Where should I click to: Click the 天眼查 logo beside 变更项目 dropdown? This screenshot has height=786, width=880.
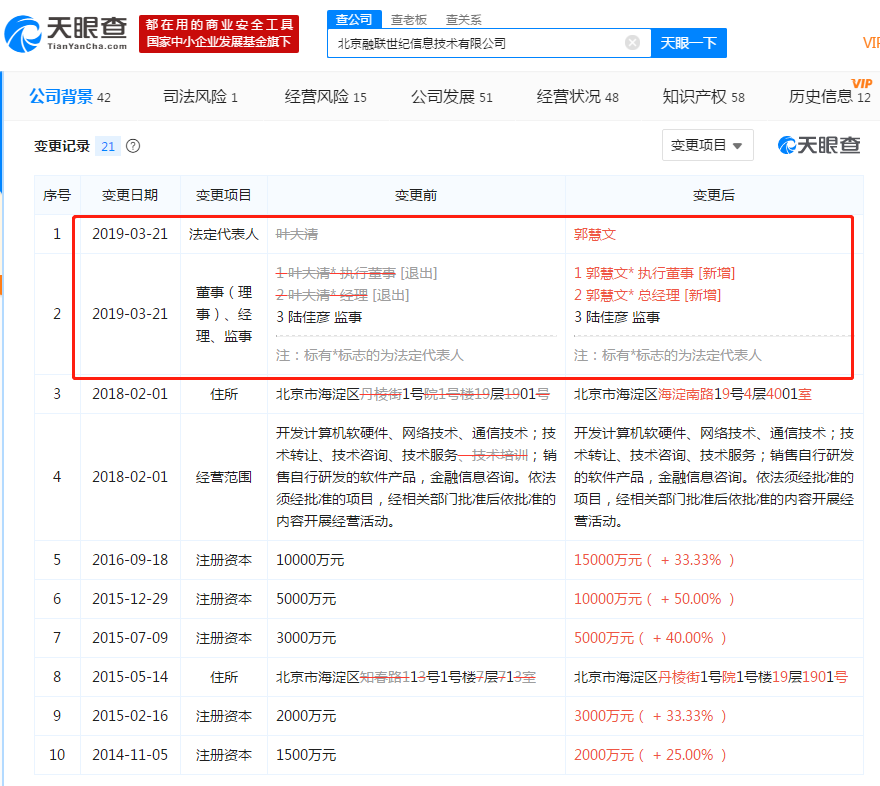816,146
